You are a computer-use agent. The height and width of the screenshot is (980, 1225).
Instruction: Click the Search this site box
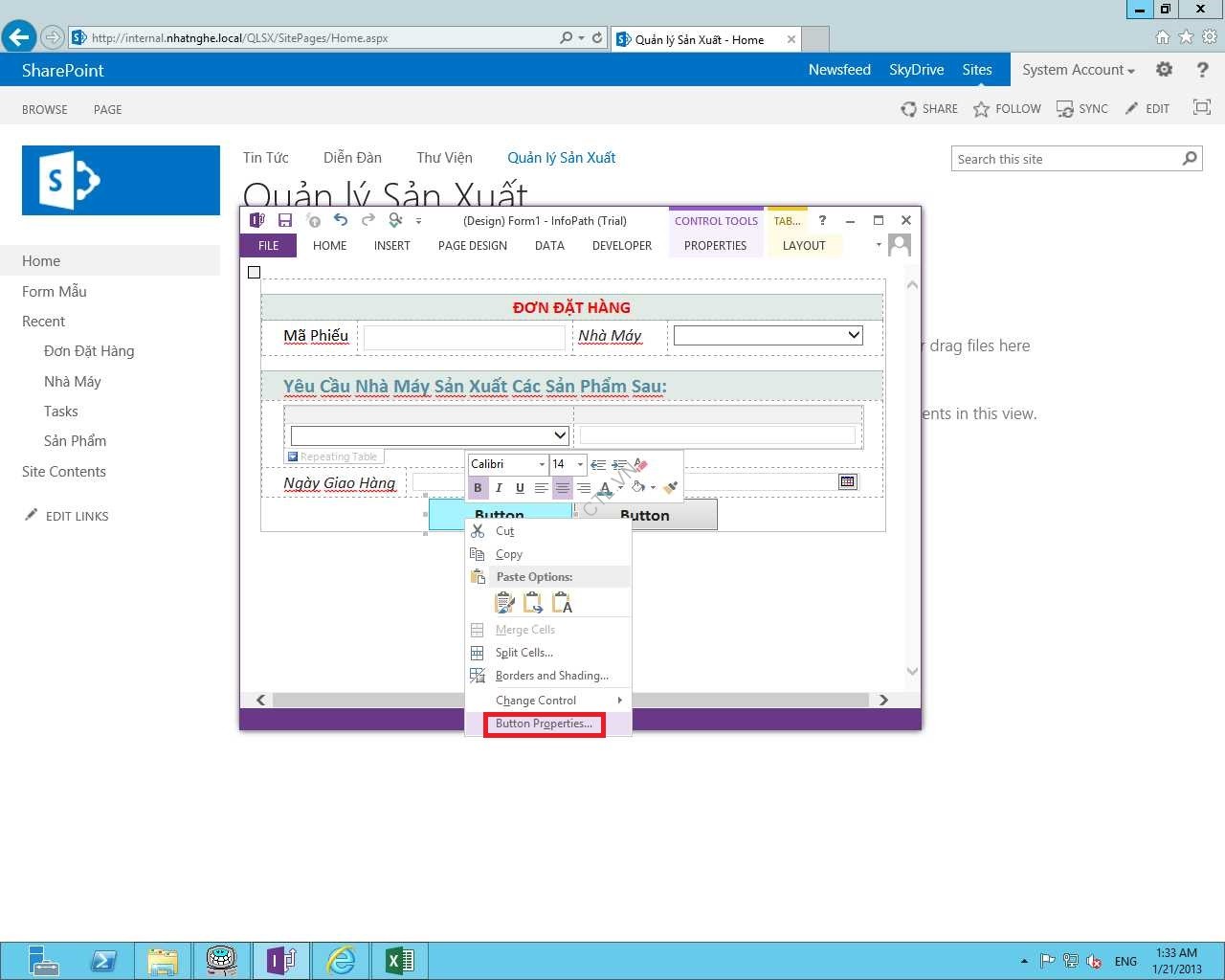click(1067, 159)
